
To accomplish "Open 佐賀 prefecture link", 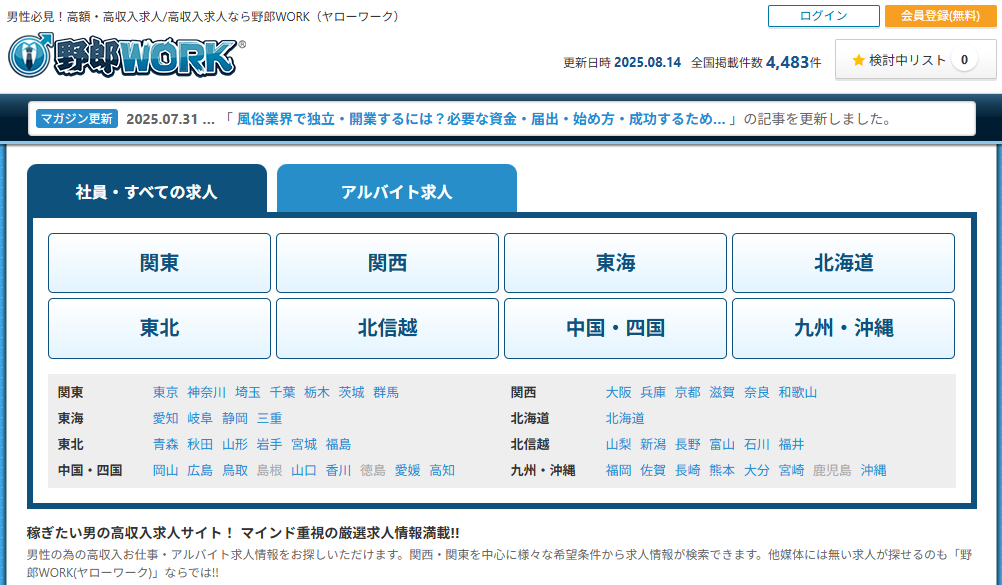I will [653, 471].
